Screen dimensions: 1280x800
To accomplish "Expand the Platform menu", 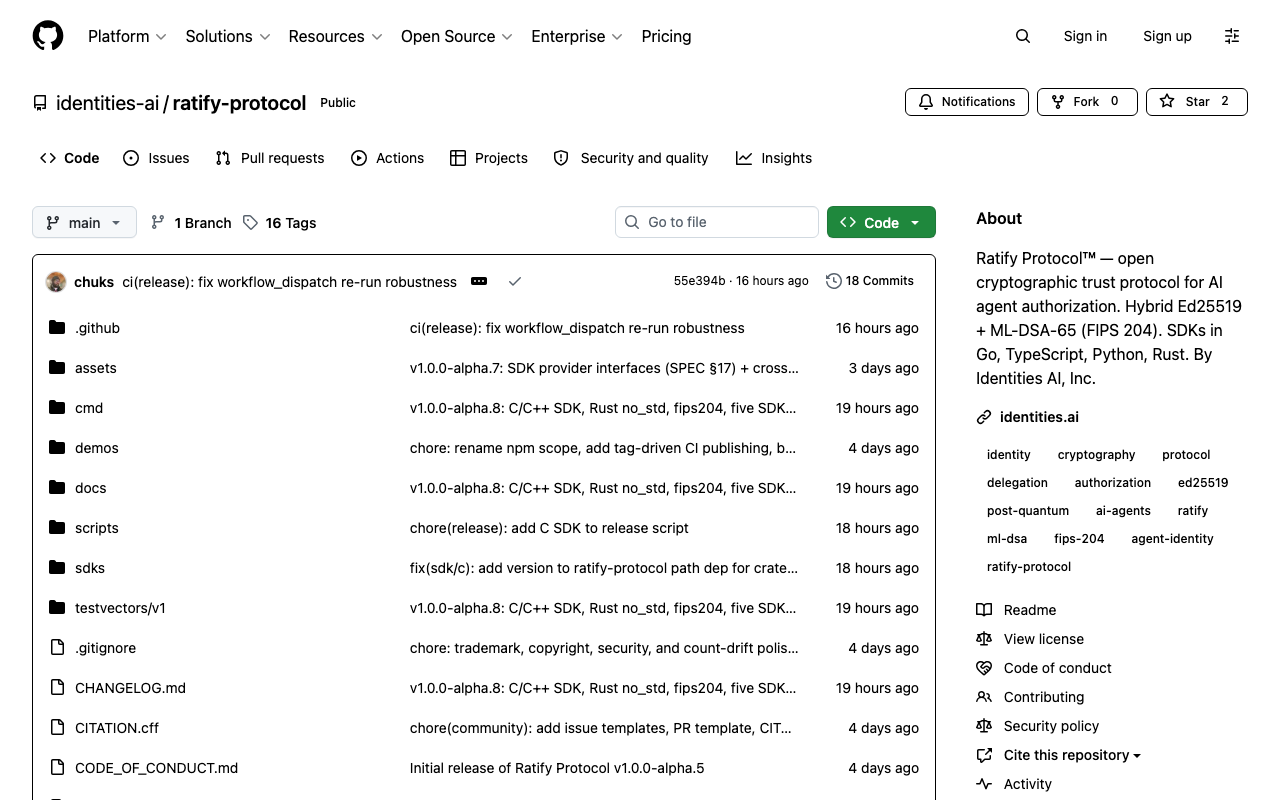I will pos(127,36).
